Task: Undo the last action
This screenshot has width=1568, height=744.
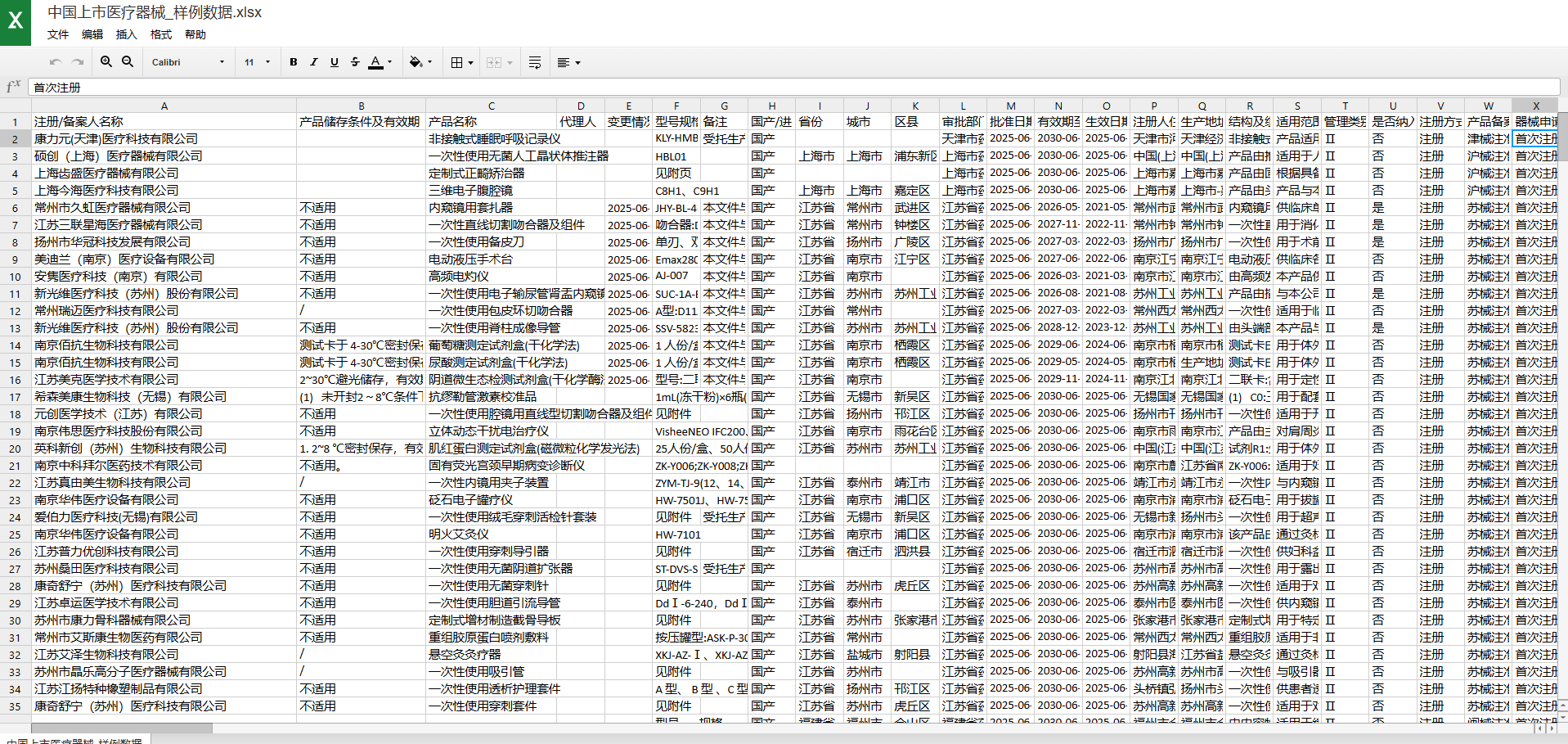Action: pos(56,62)
